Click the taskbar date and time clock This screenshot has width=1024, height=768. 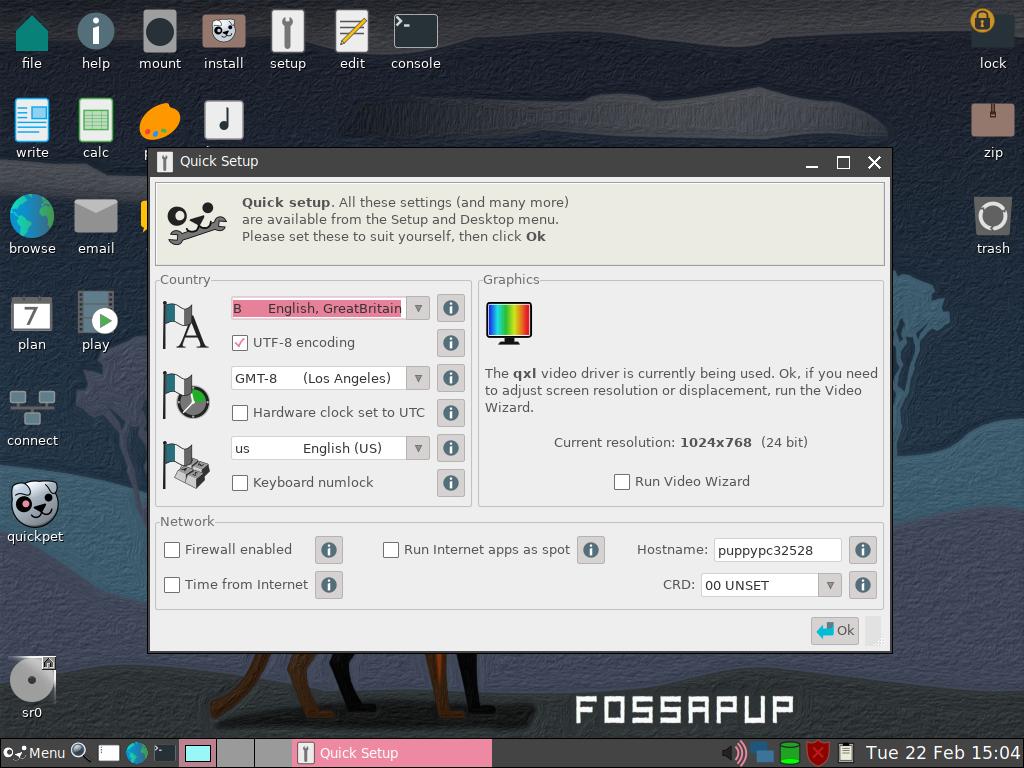(942, 753)
